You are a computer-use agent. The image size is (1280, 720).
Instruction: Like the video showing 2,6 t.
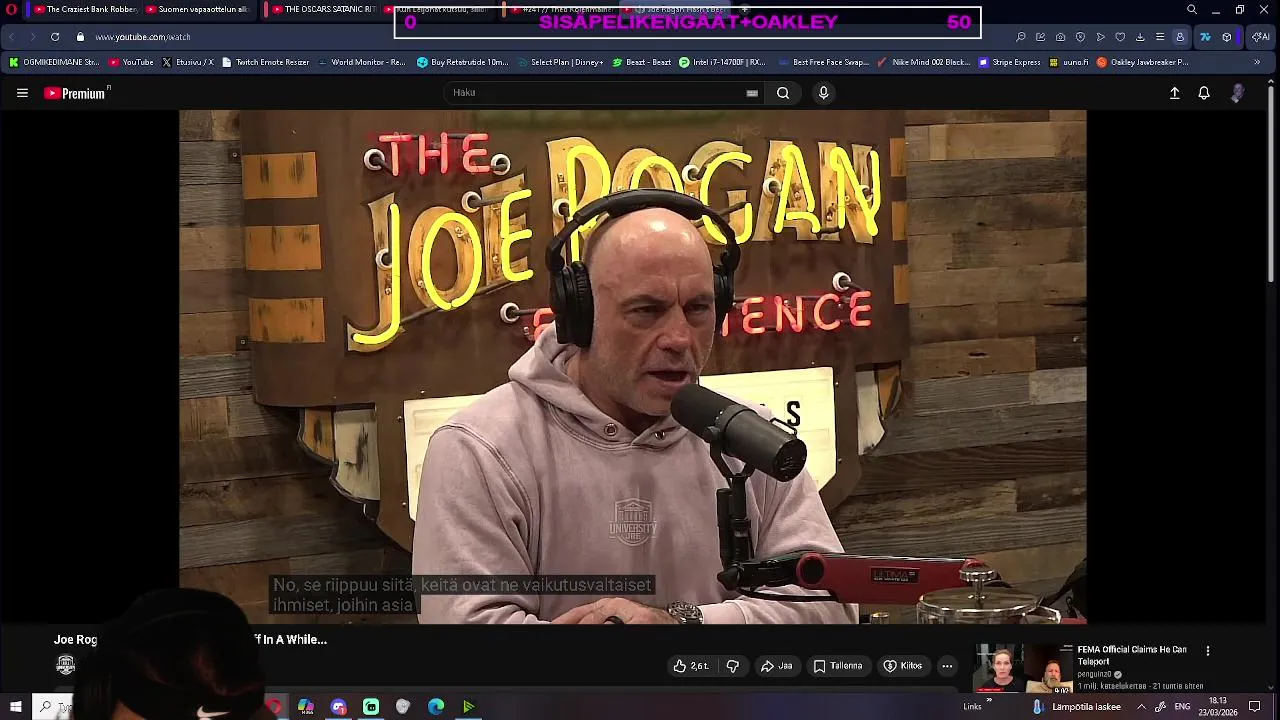click(691, 666)
